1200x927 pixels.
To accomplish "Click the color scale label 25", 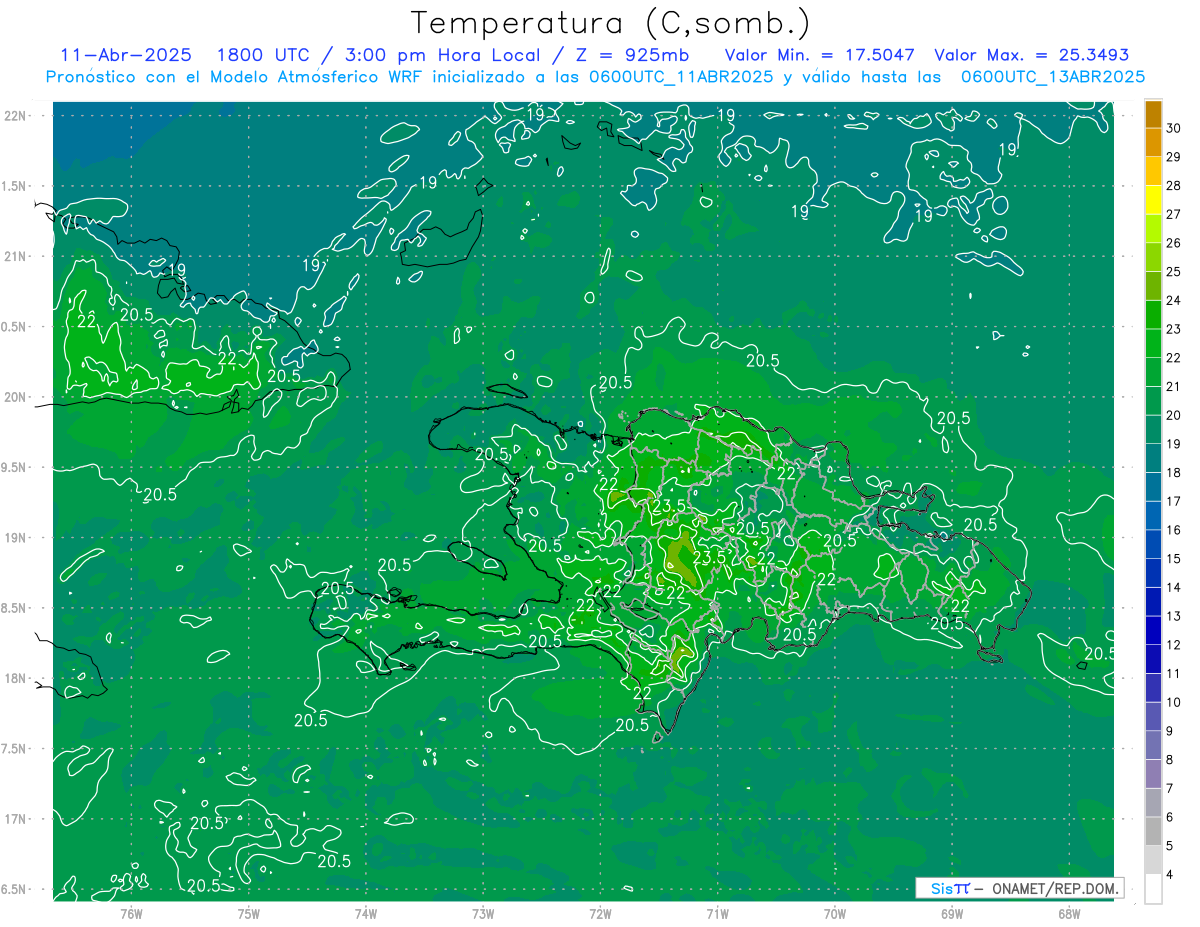I will [x=1174, y=271].
